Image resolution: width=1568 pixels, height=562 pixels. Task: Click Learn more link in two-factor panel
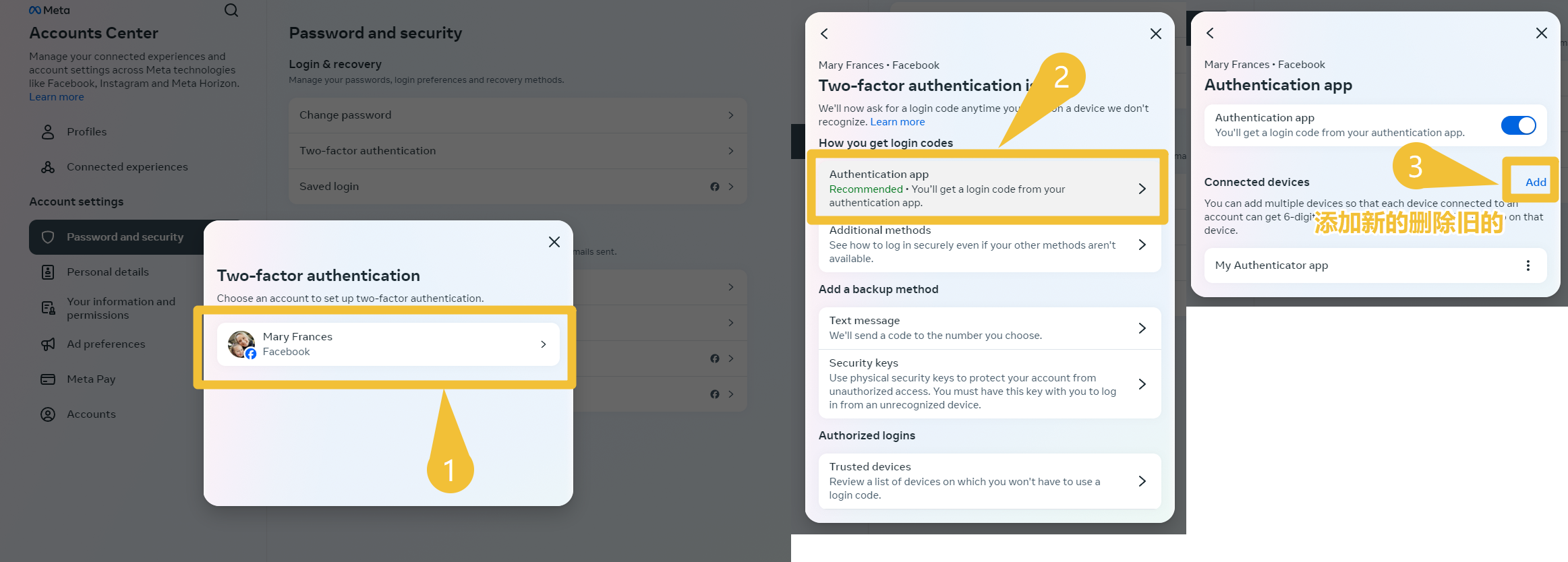pyautogui.click(x=897, y=122)
